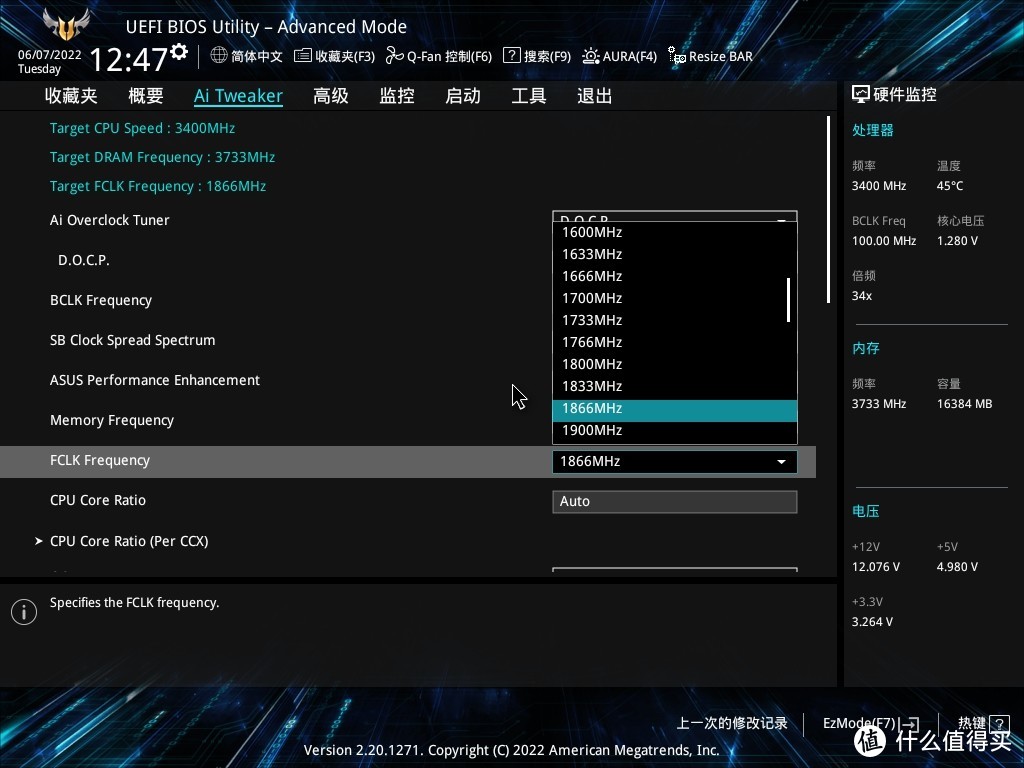Open language selector globe icon

coord(219,56)
